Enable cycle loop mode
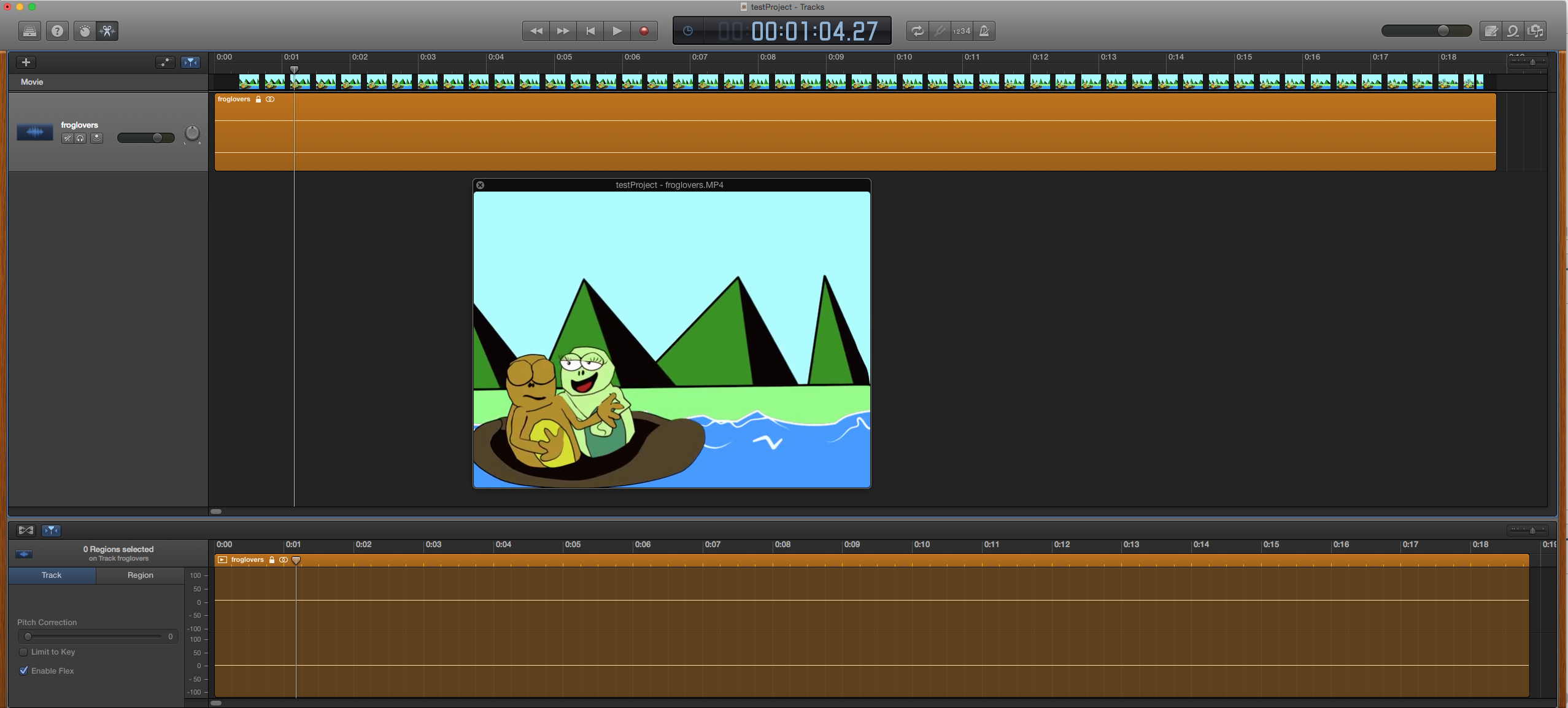This screenshot has width=1568, height=708. point(917,31)
